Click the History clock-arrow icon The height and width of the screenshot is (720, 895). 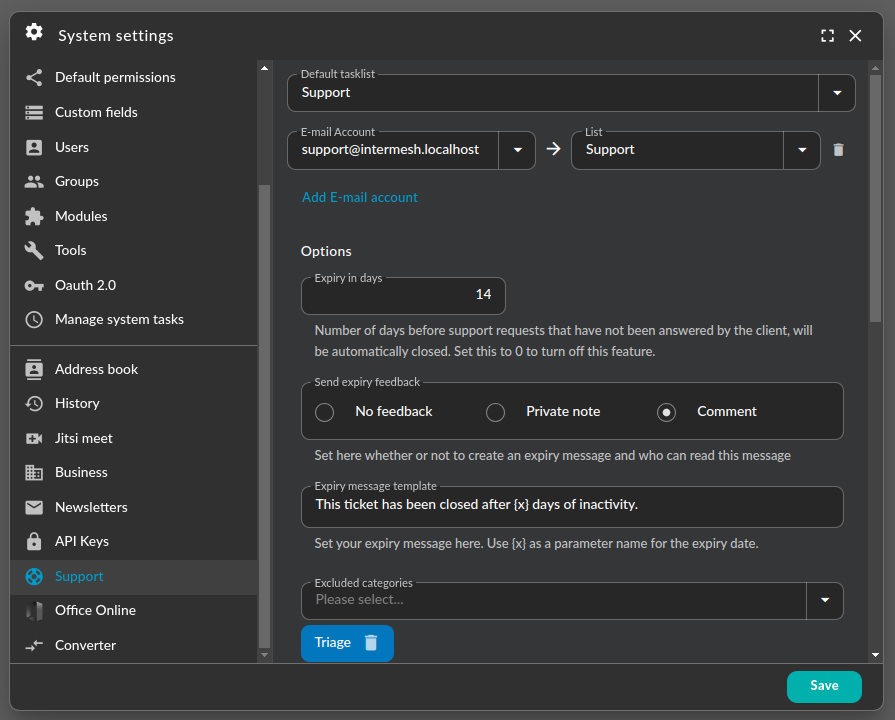(x=34, y=404)
